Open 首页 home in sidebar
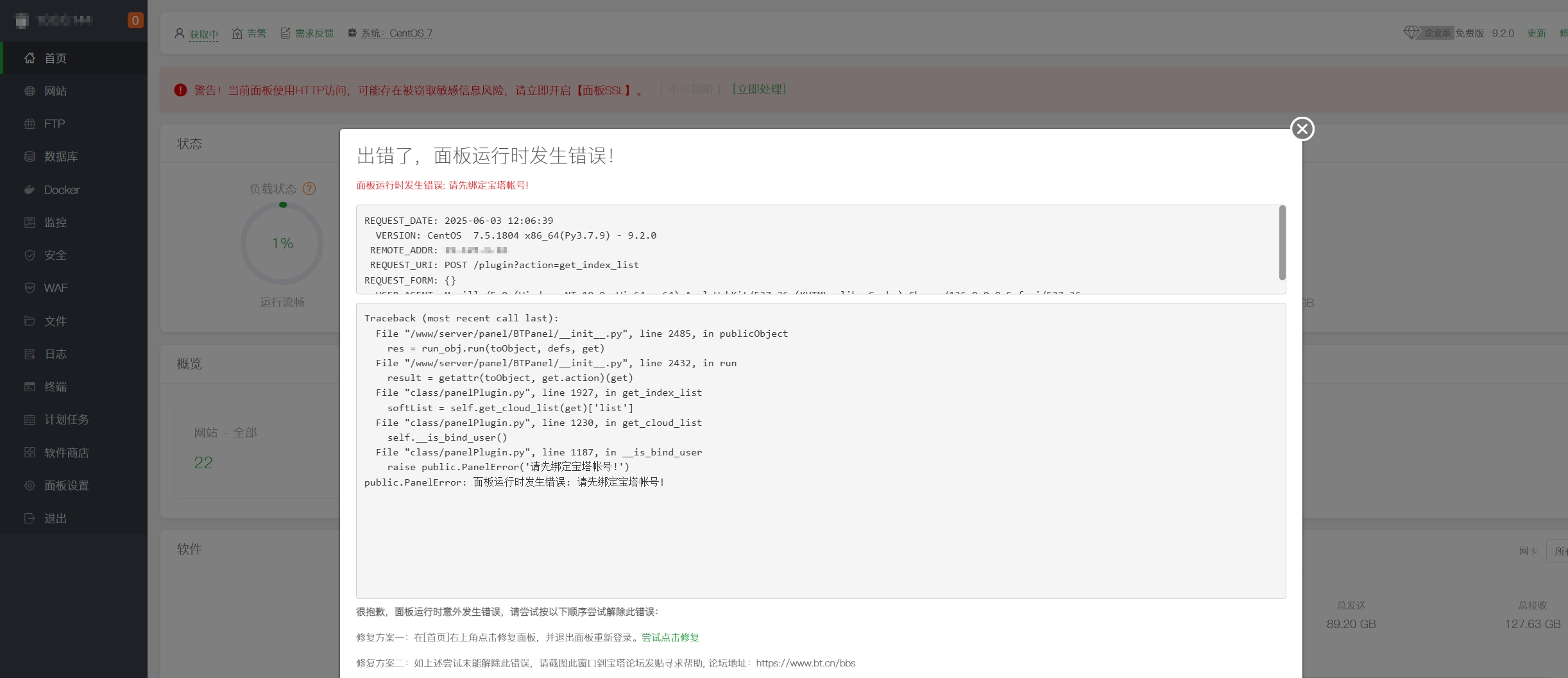 [74, 58]
